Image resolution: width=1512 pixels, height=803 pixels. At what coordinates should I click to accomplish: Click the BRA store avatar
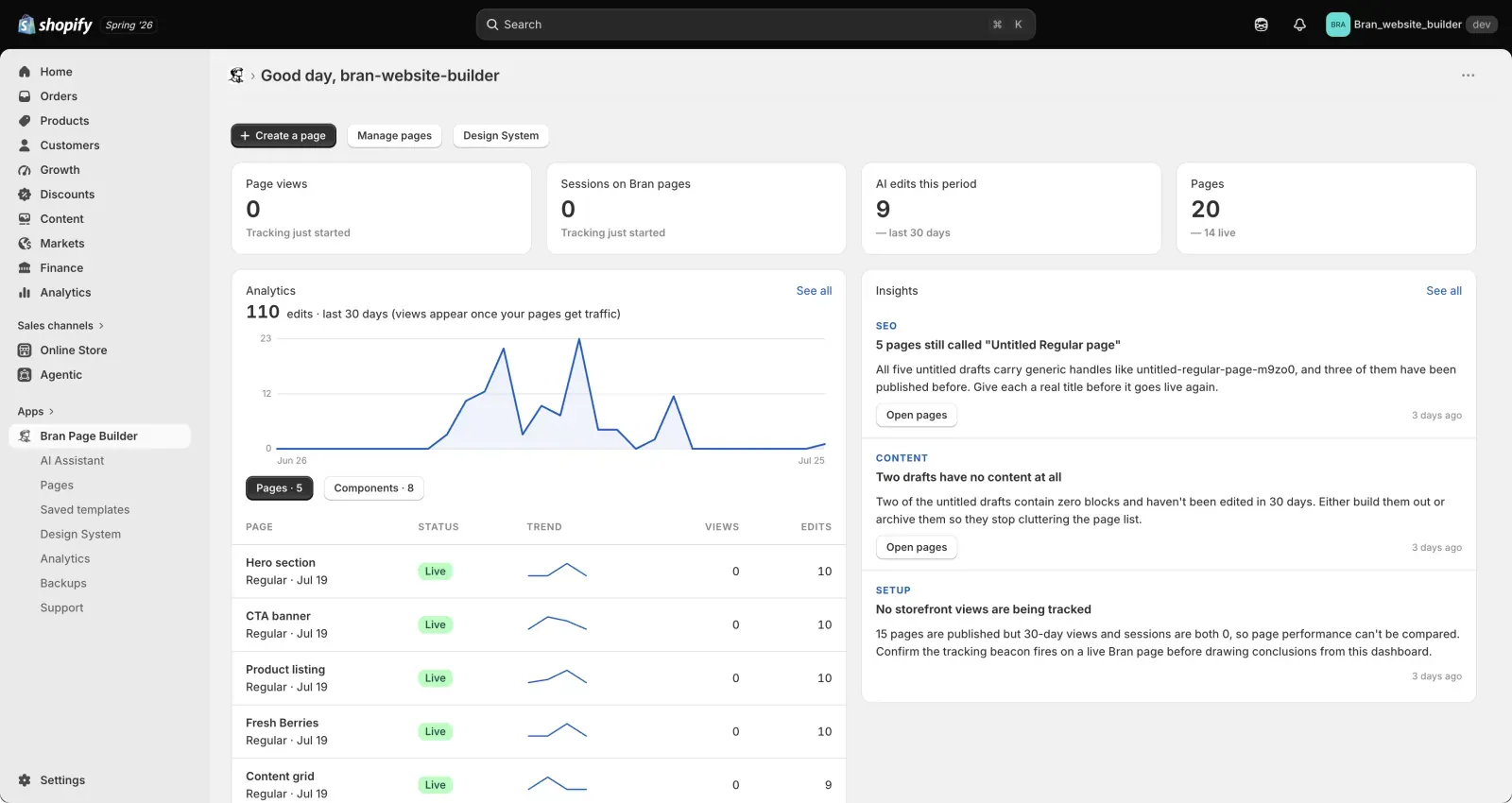point(1338,25)
